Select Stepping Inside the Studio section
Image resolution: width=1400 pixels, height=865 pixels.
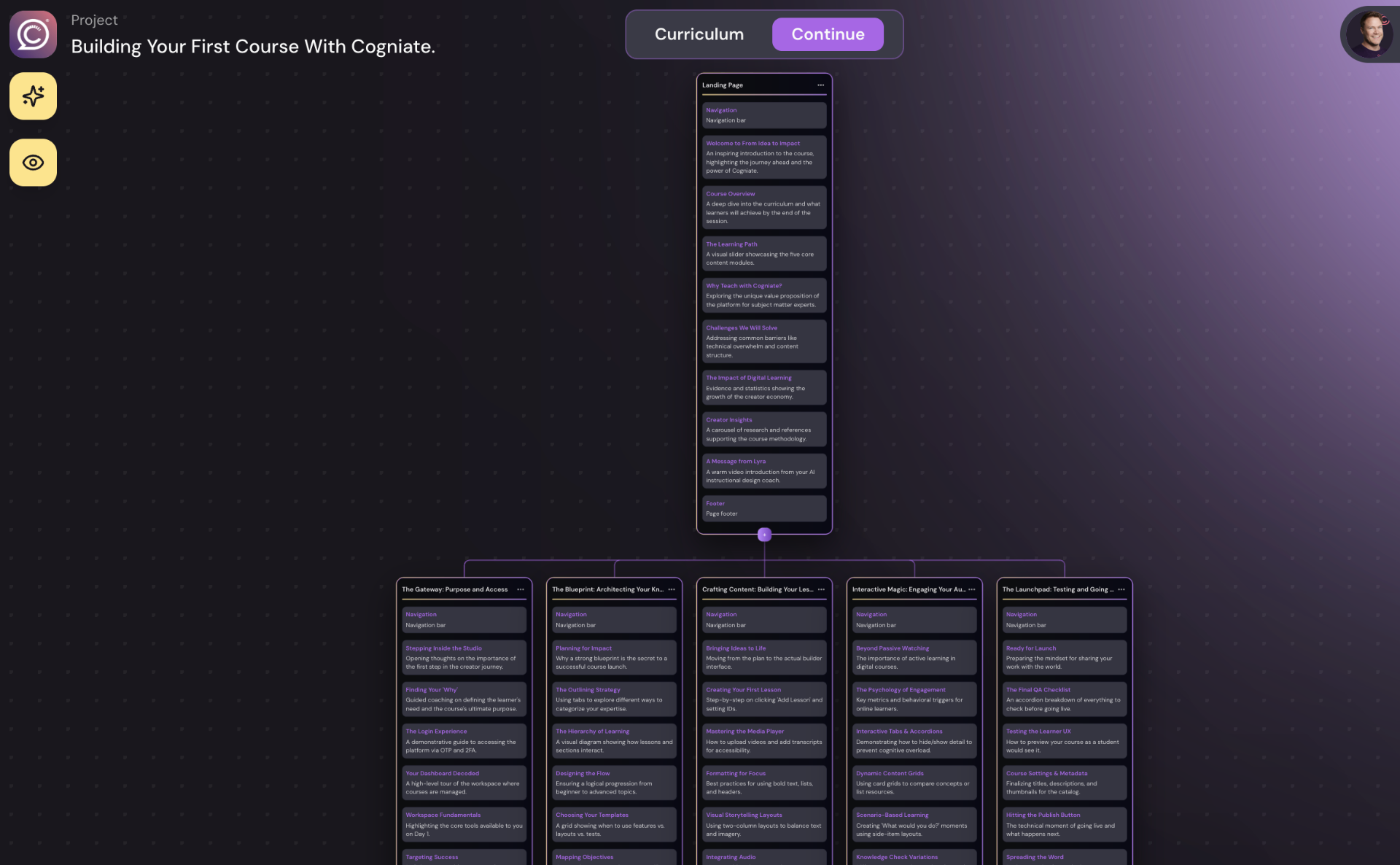pyautogui.click(x=464, y=657)
